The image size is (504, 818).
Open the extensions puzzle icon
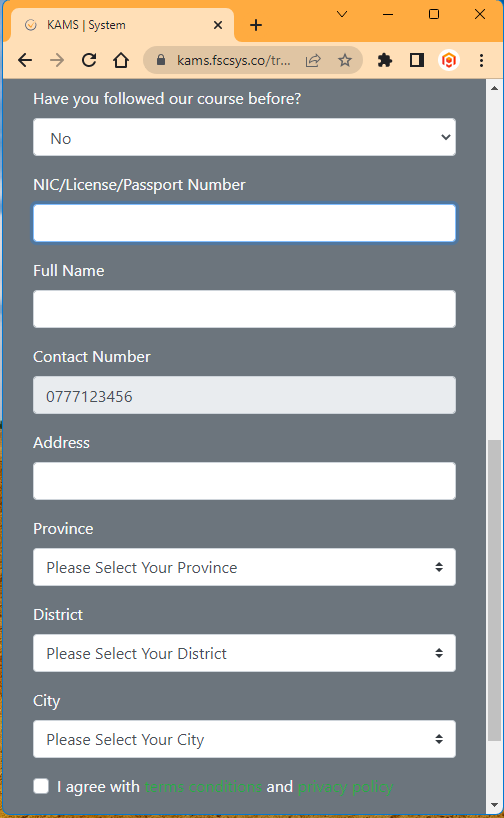(385, 61)
